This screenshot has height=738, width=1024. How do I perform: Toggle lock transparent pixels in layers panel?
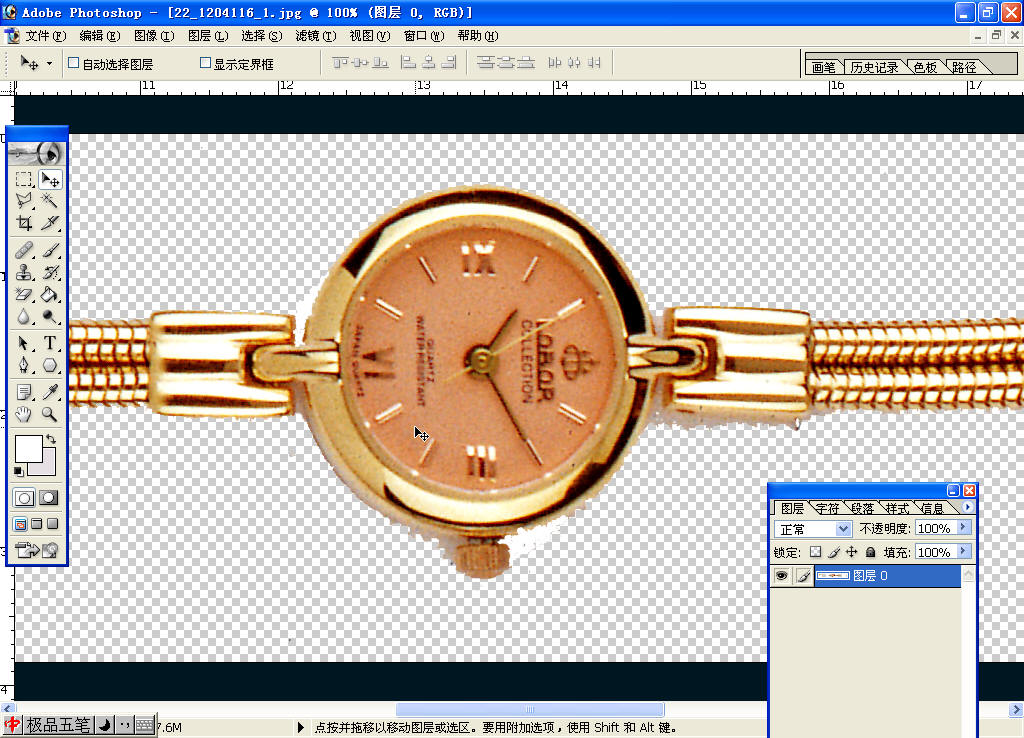[815, 552]
